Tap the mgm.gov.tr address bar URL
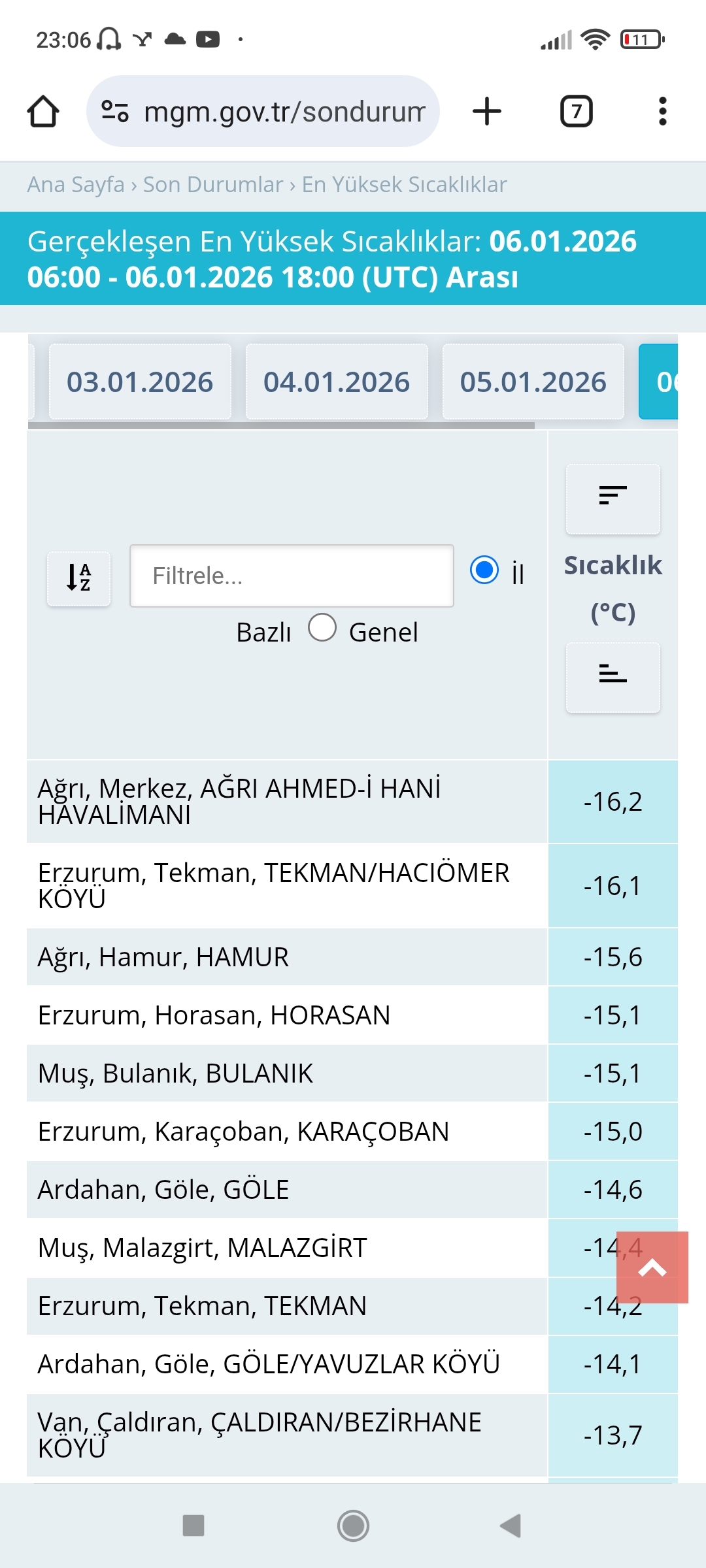Screen dimensions: 706x1568 point(284,112)
